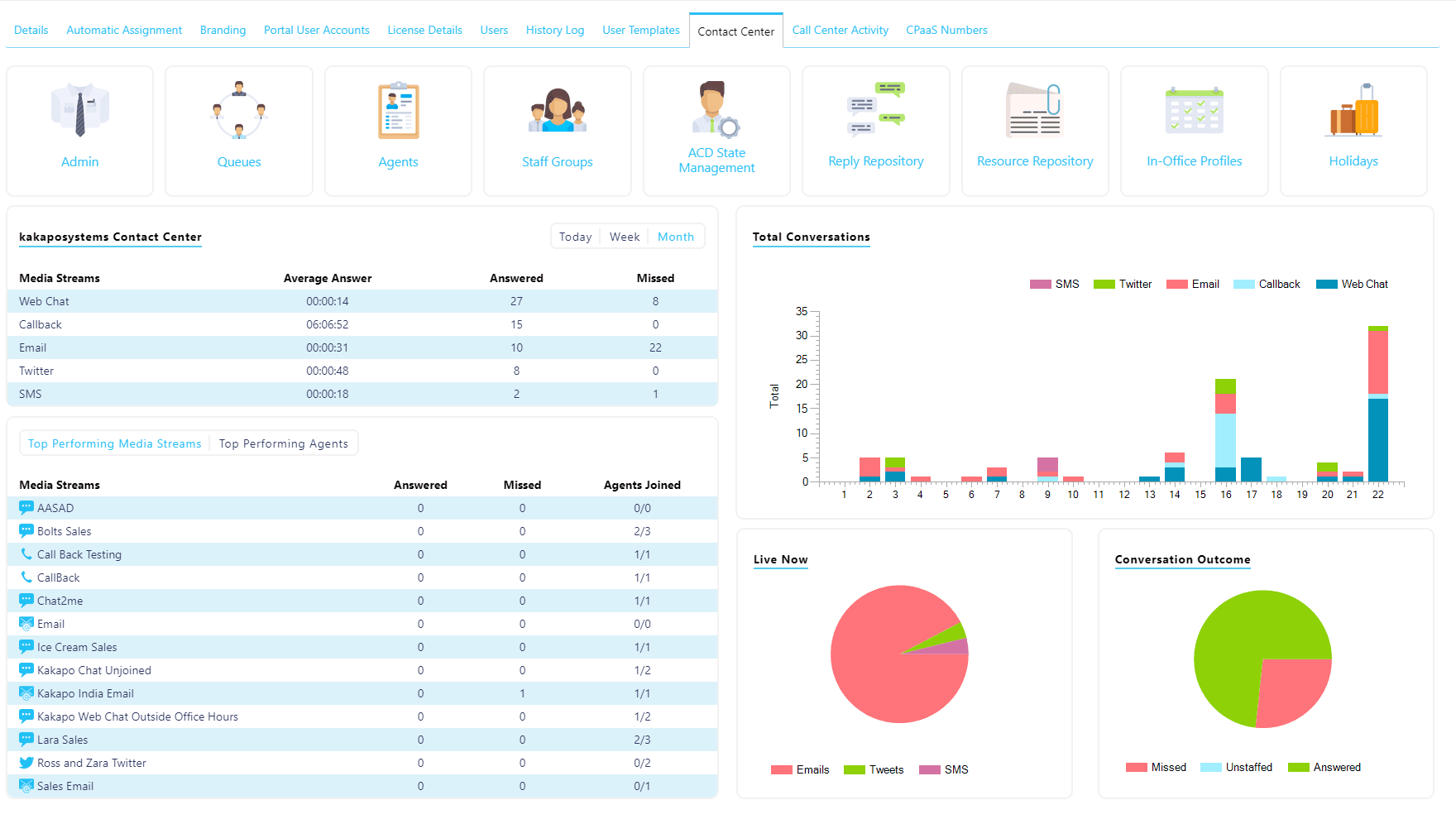Click the Staff Groups icon
Screen dimensions: 1456x824
557,109
